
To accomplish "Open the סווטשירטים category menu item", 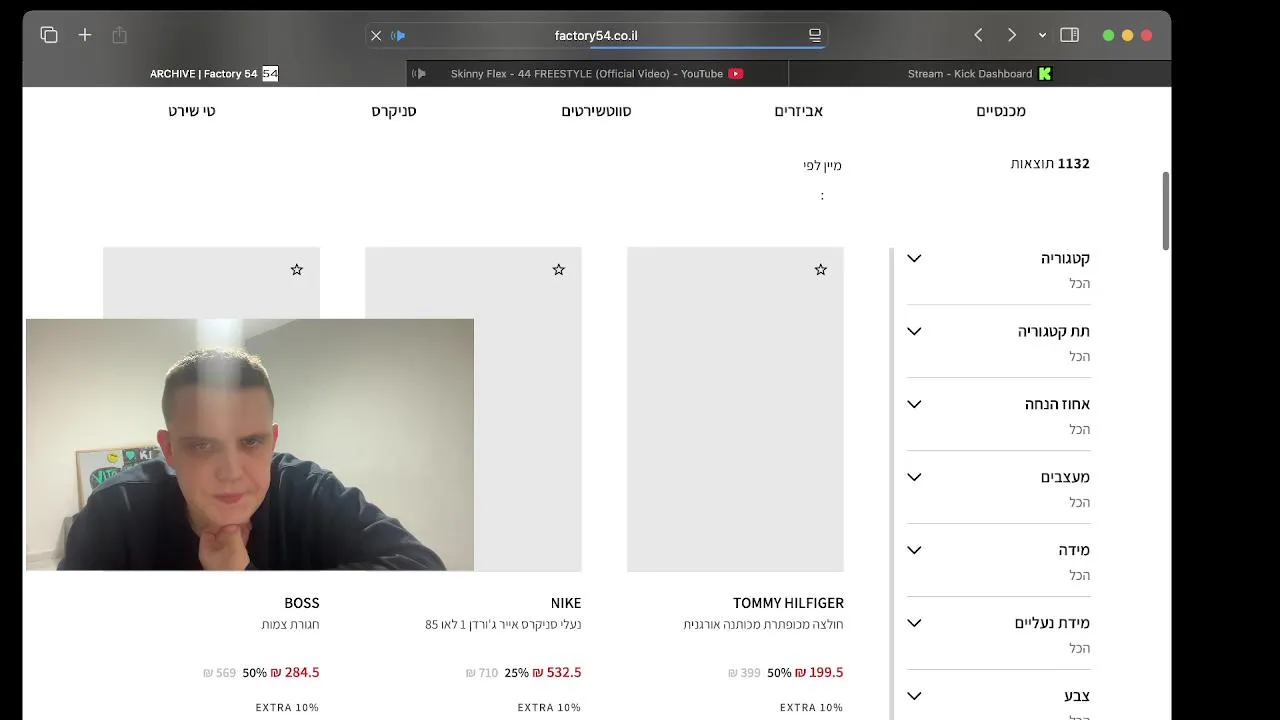I will (596, 111).
